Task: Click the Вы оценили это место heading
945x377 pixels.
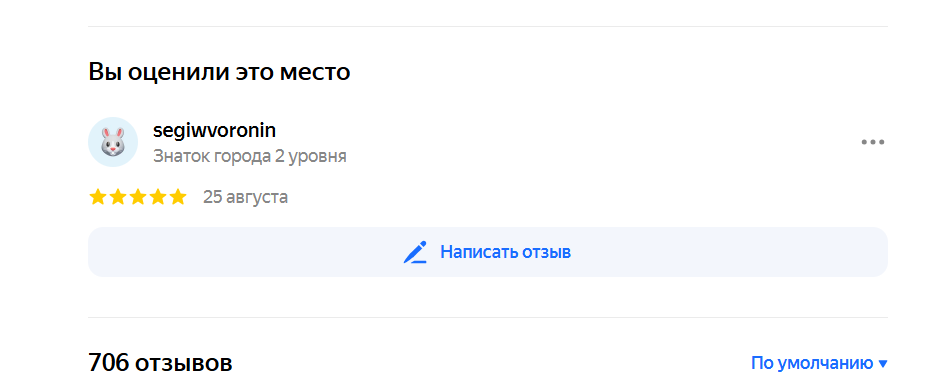Action: [x=219, y=72]
